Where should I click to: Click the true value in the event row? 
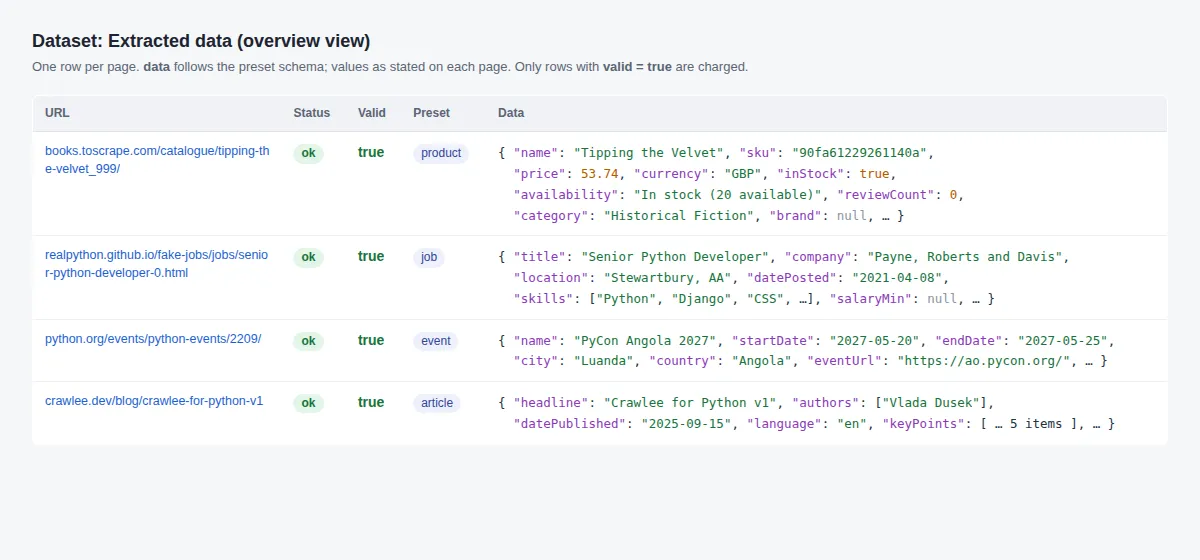point(371,340)
